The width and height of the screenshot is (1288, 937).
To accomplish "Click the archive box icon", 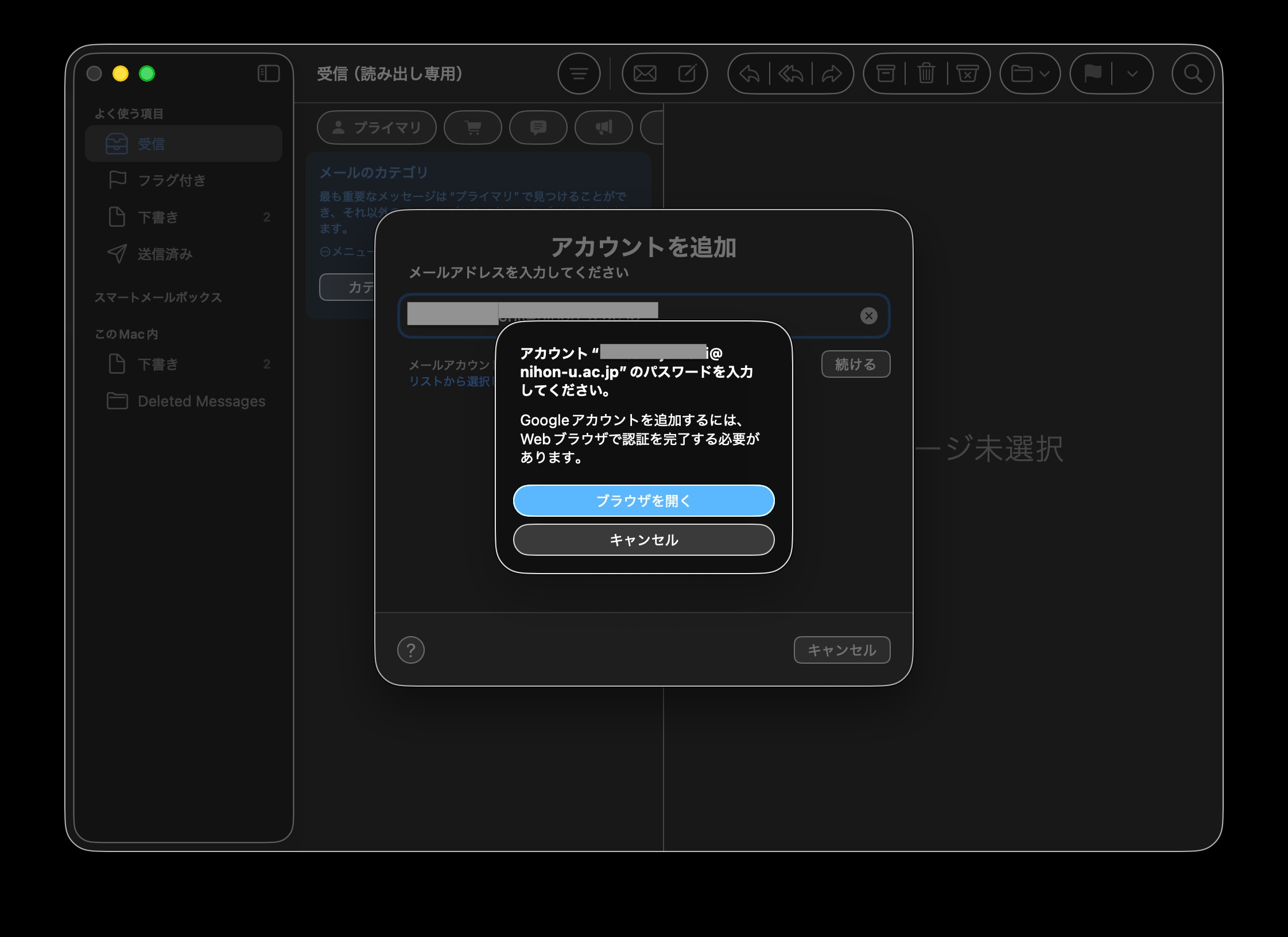I will pyautogui.click(x=885, y=73).
